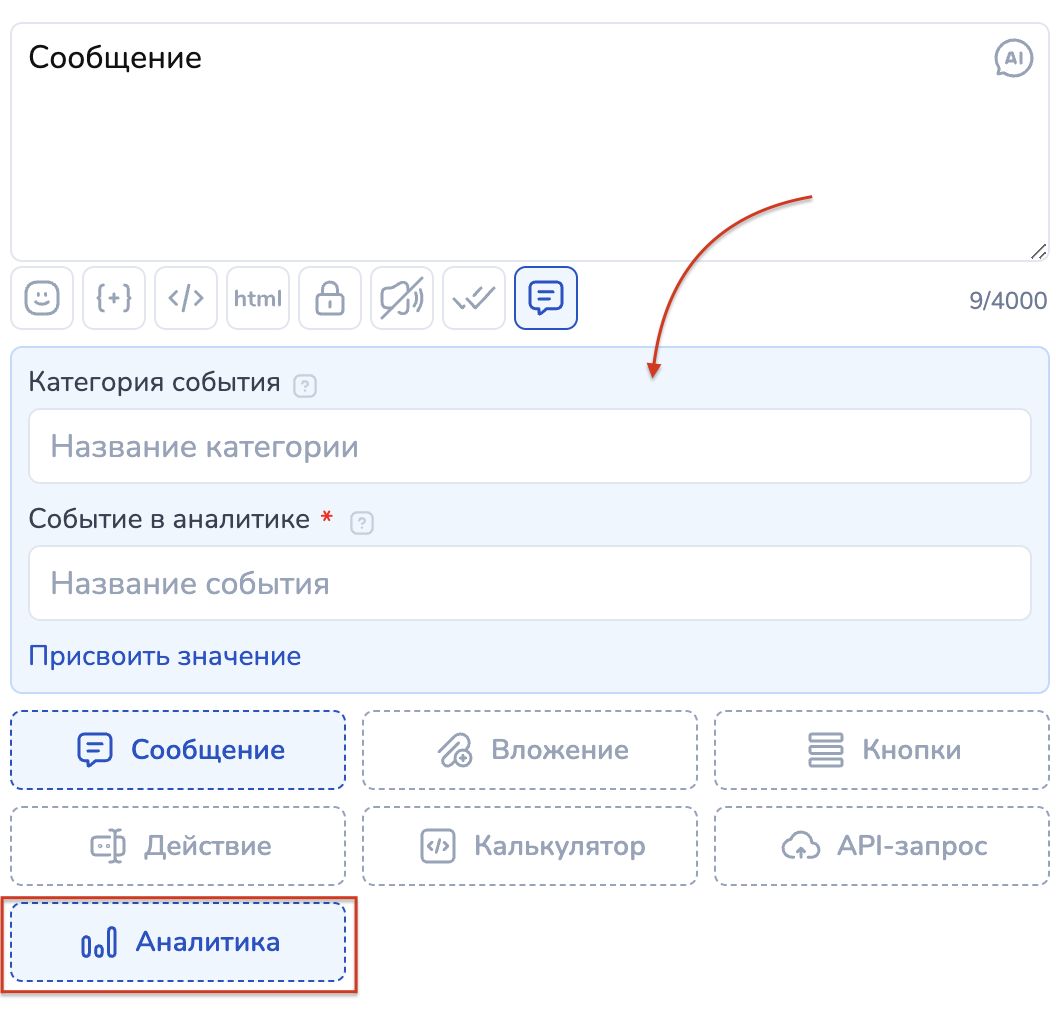1056x1018 pixels.
Task: Add a Действие block
Action: (x=178, y=846)
